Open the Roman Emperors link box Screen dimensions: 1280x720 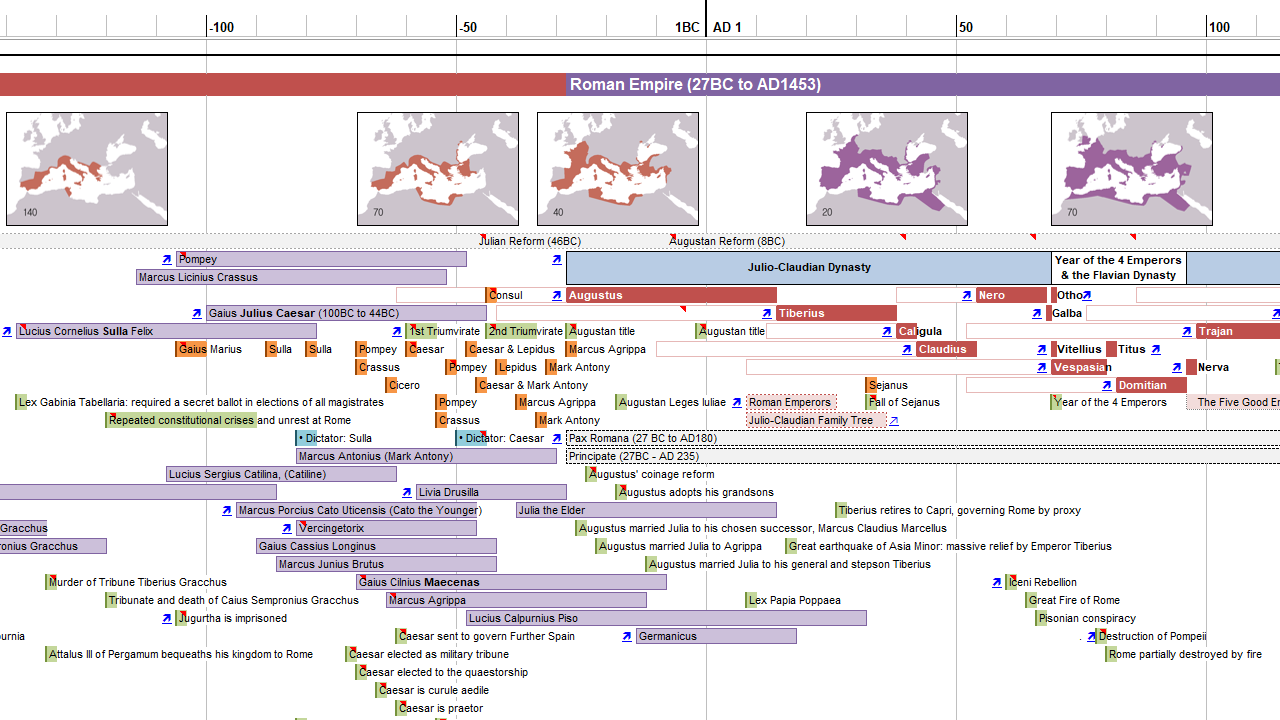(790, 402)
